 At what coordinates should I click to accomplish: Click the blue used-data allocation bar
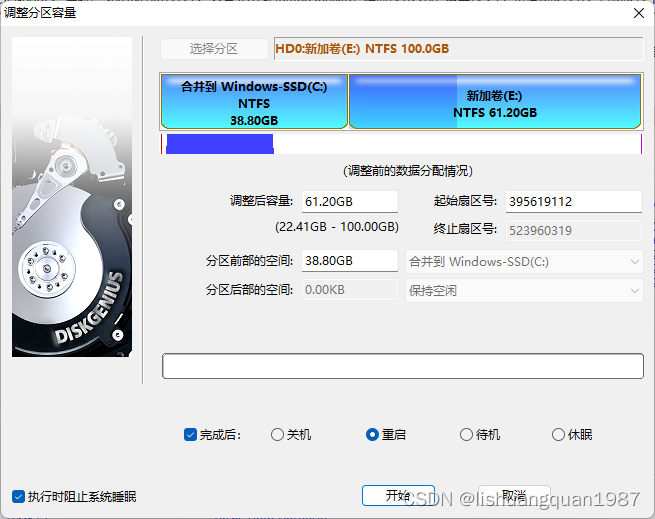220,144
